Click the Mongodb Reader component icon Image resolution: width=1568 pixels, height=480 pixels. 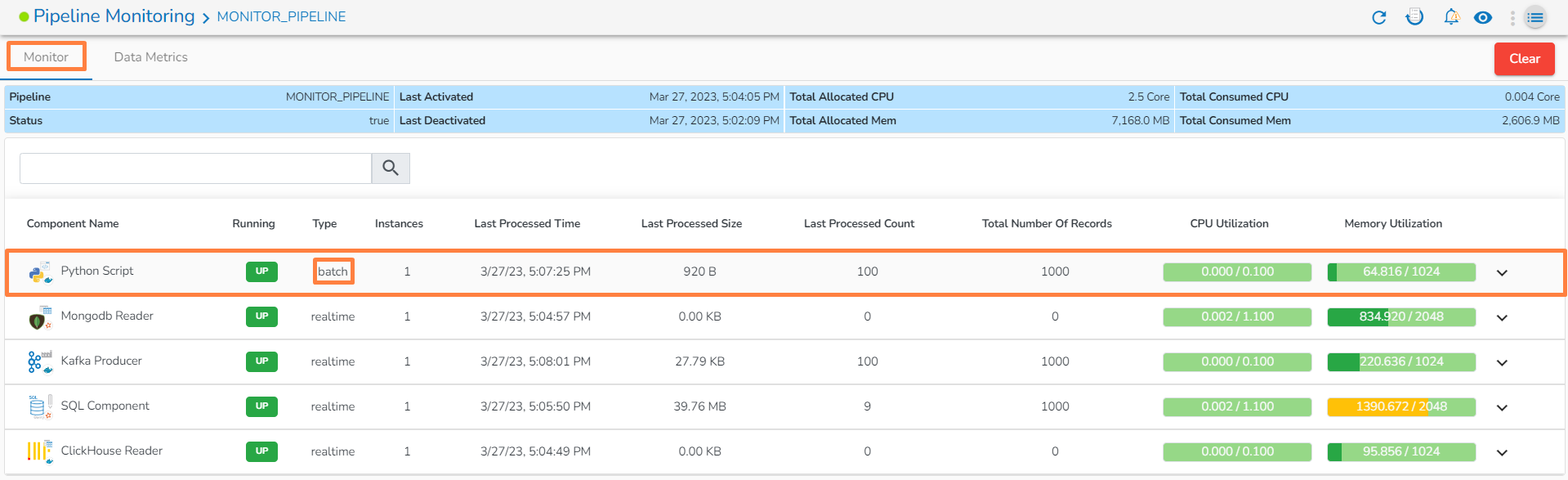pyautogui.click(x=40, y=317)
